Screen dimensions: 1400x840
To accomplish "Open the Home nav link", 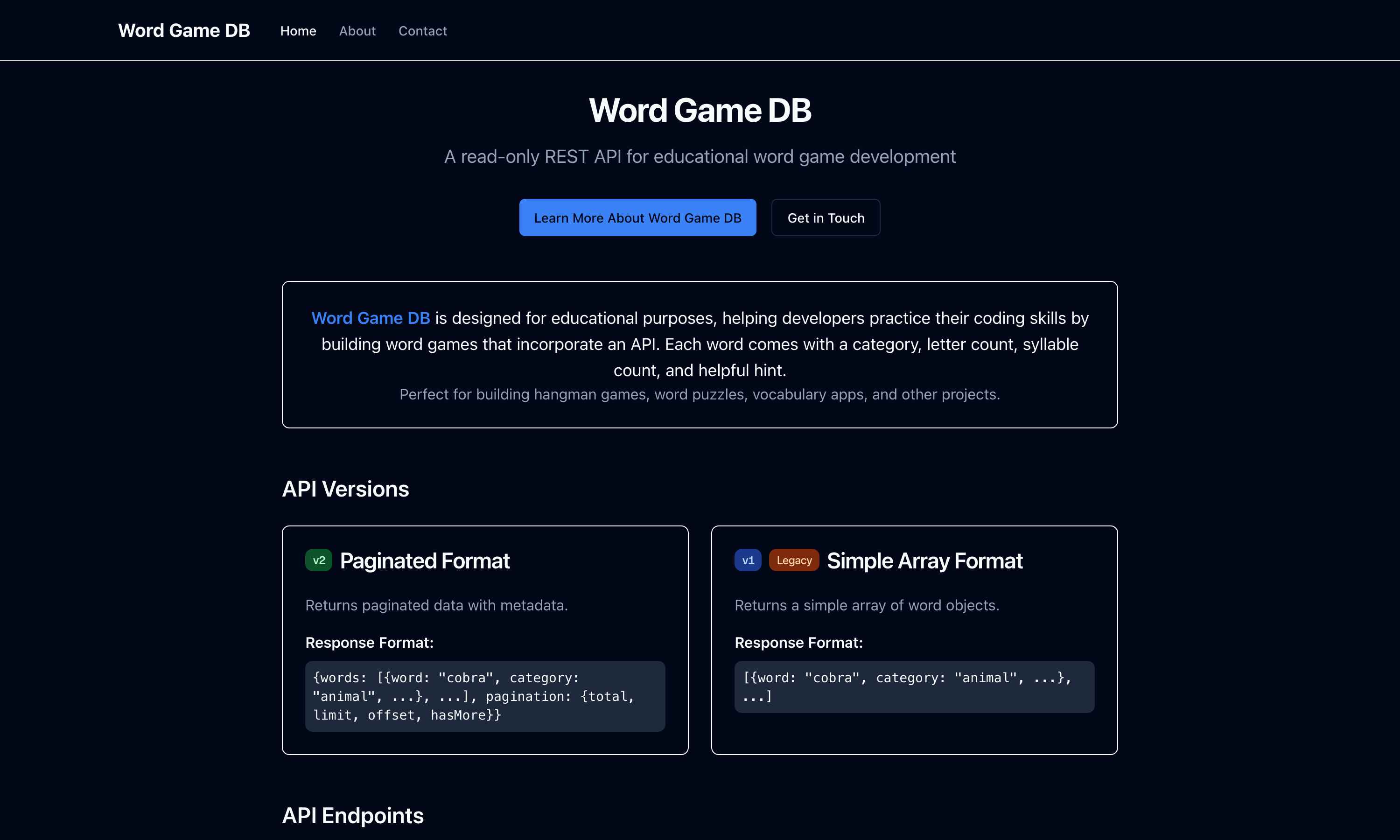I will [x=298, y=31].
